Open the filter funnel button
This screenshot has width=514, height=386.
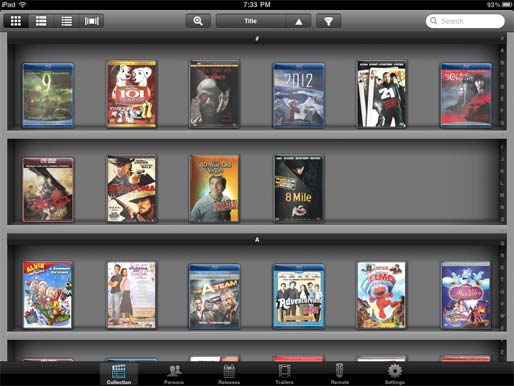[x=328, y=21]
